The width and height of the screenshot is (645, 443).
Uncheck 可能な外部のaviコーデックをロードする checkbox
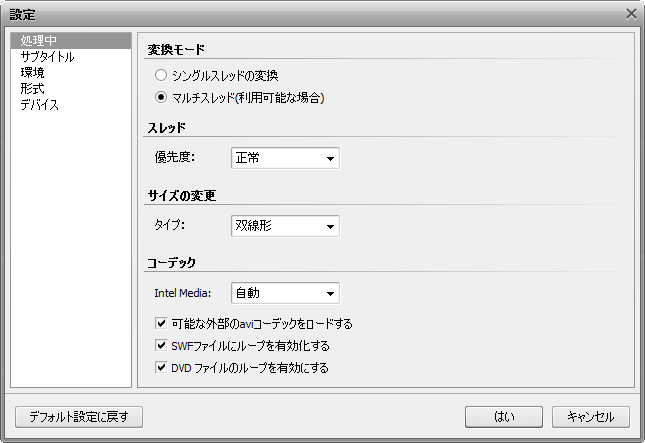pos(161,323)
